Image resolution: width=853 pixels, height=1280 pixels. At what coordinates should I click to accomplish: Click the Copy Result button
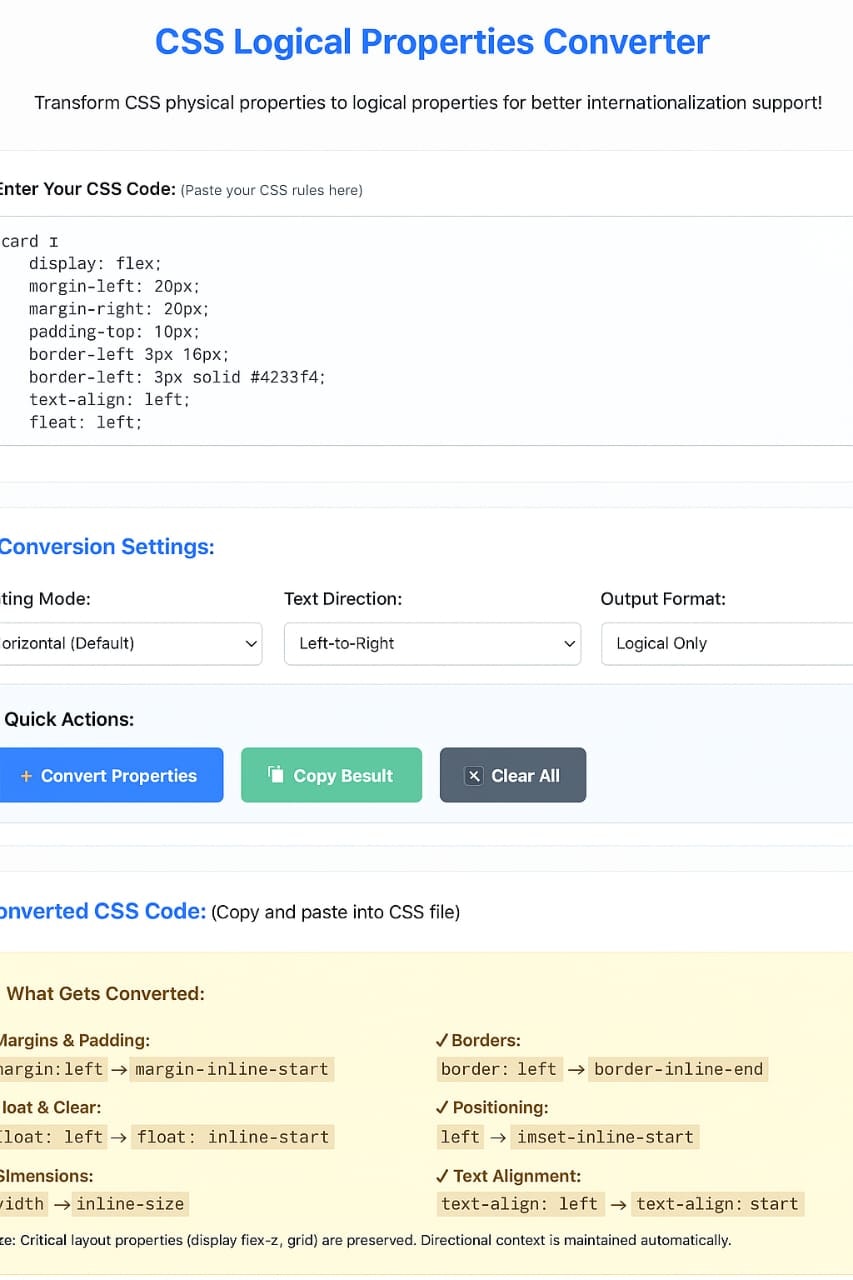[332, 775]
